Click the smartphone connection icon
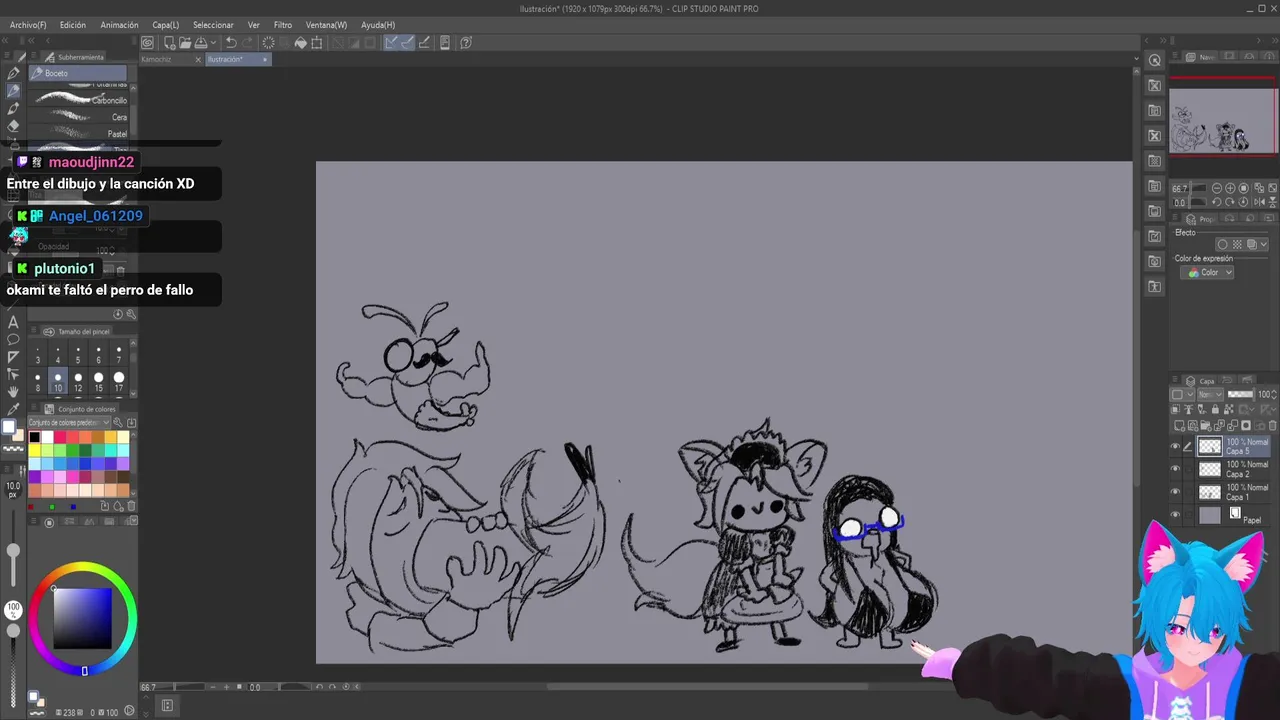Image resolution: width=1280 pixels, height=720 pixels. coord(445,43)
